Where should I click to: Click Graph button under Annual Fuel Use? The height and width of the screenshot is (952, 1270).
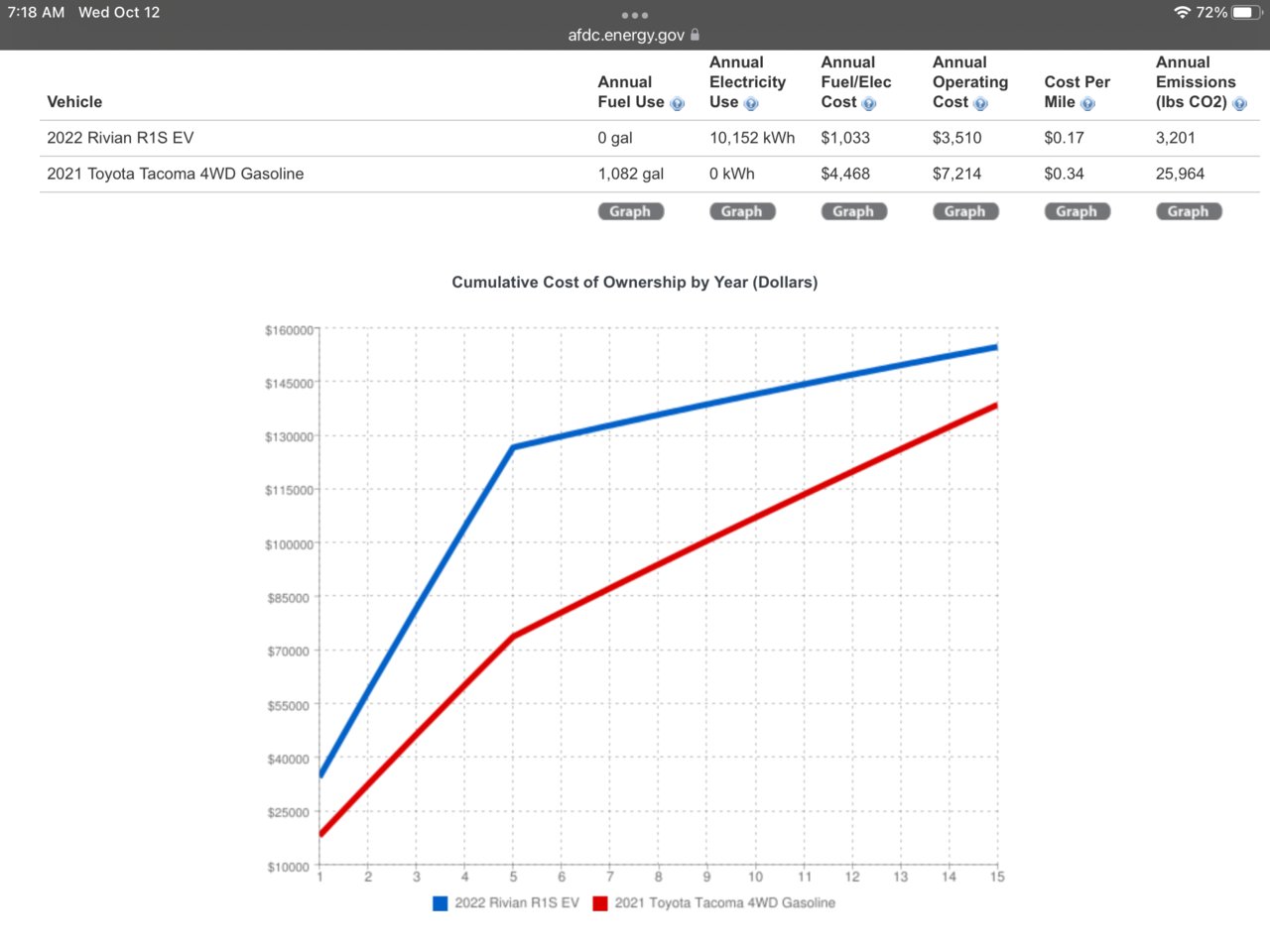coord(630,211)
